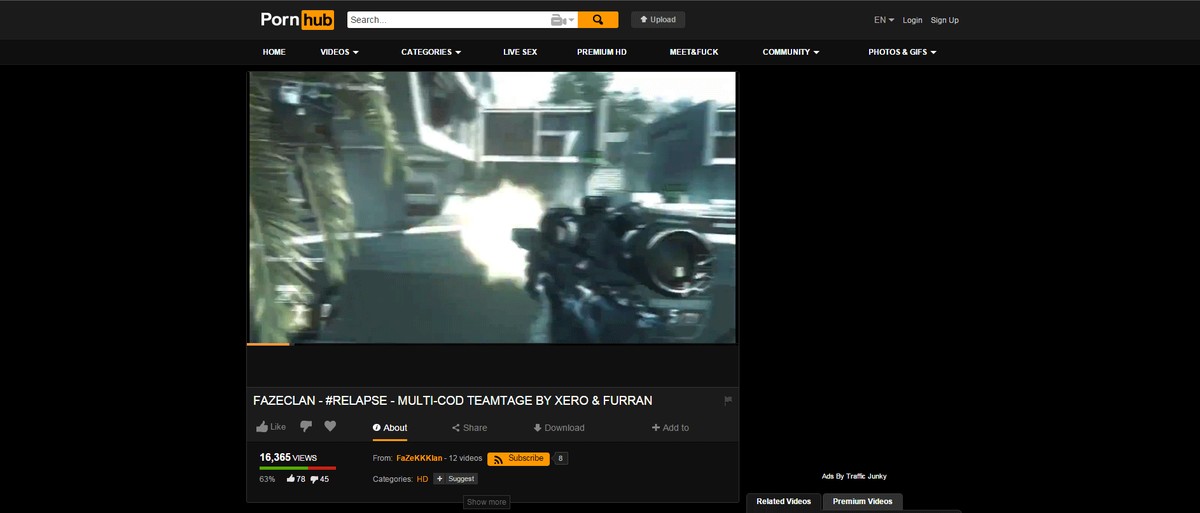This screenshot has width=1200, height=513.
Task: Switch to the Related Videos tab
Action: pos(784,501)
